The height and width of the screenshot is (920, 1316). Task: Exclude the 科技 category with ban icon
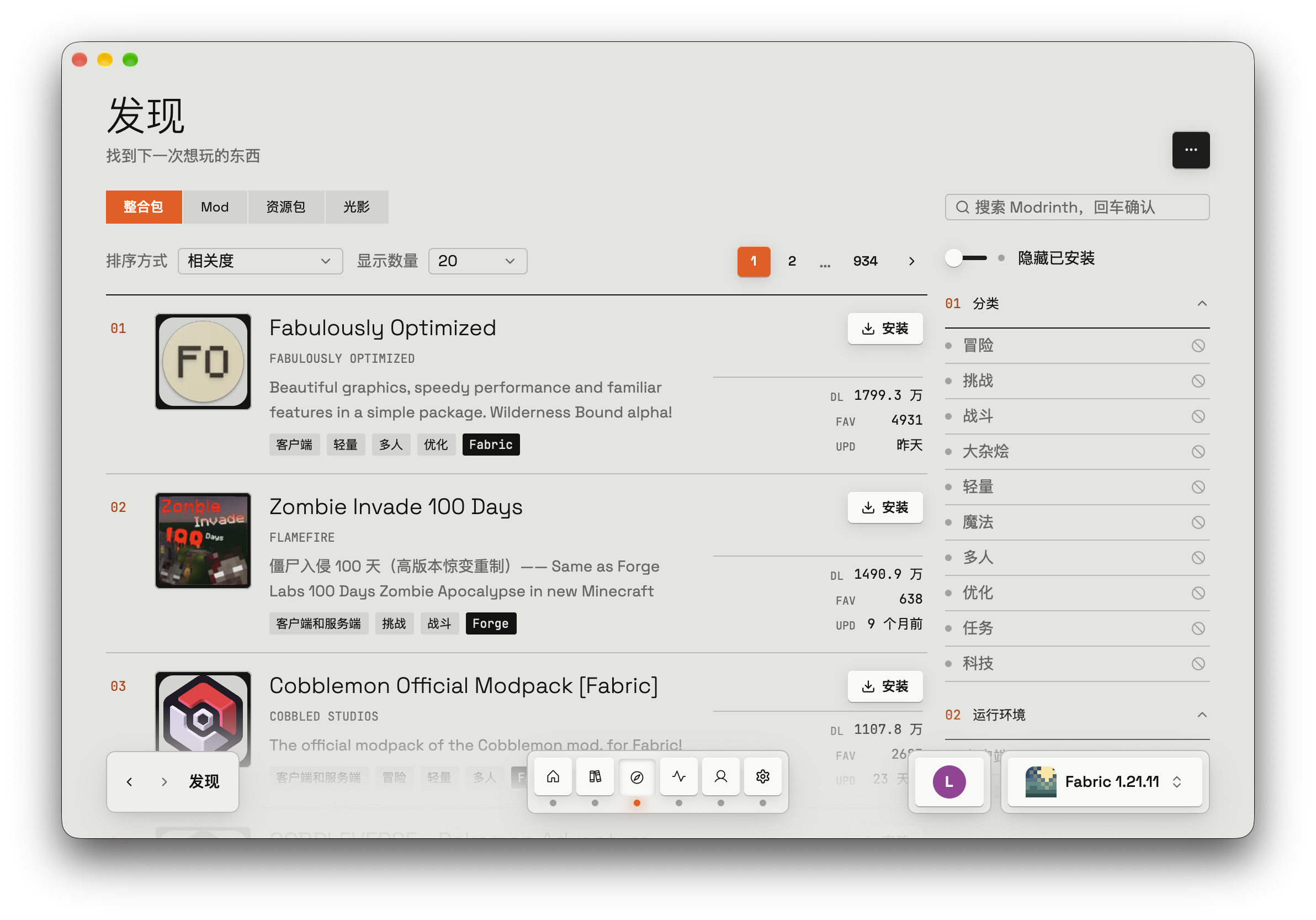[x=1198, y=664]
